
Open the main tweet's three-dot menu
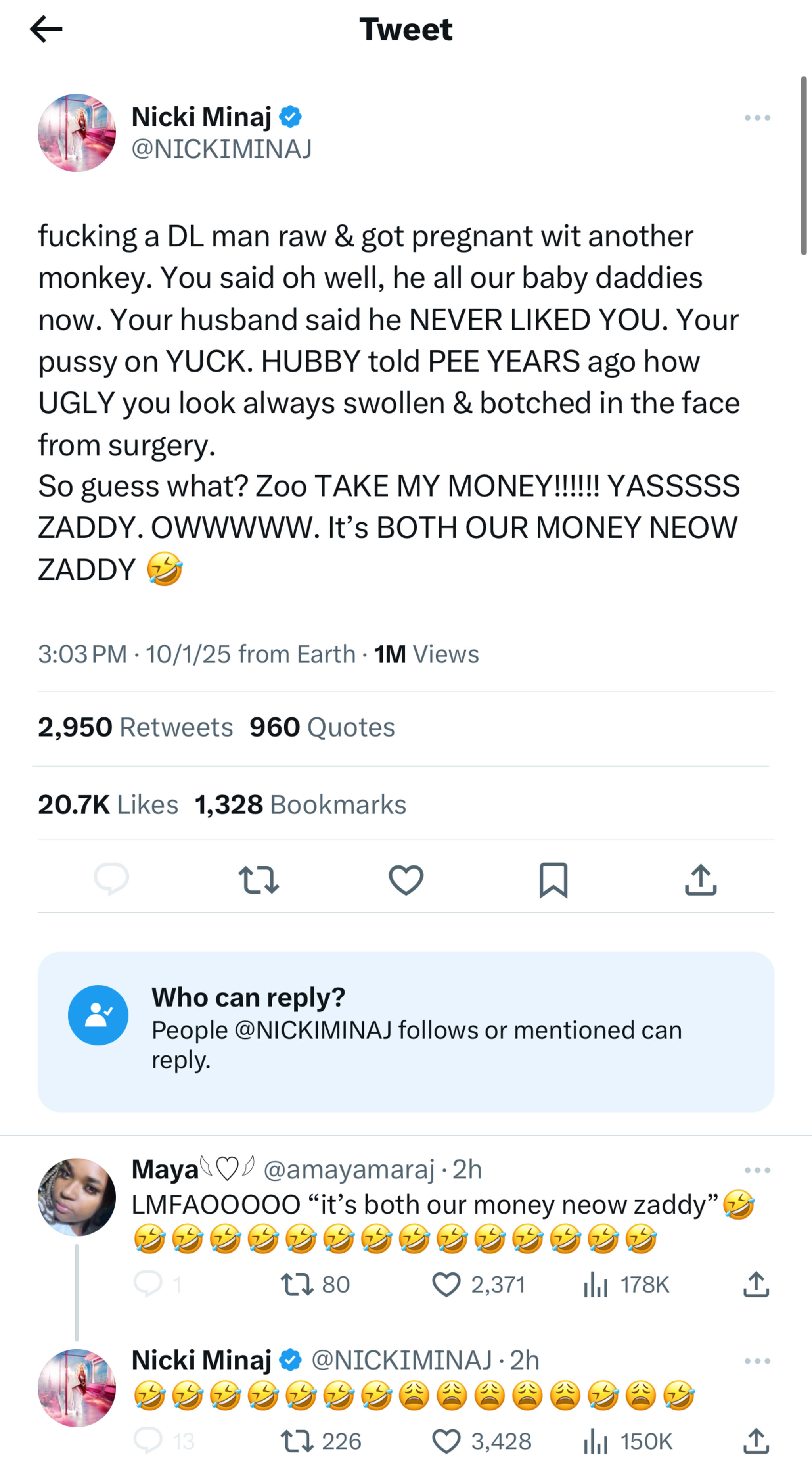[x=757, y=118]
